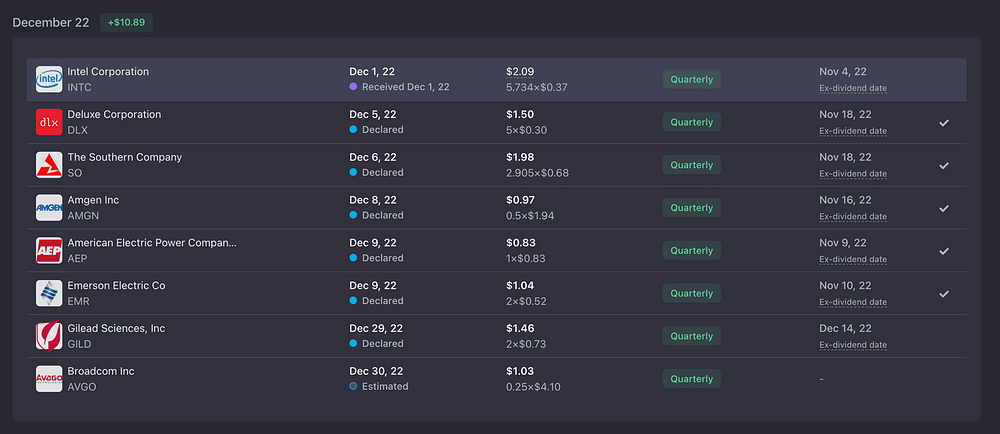
Task: Click the Dec 14, 22 ex-dividend date
Action: pyautogui.click(x=846, y=328)
